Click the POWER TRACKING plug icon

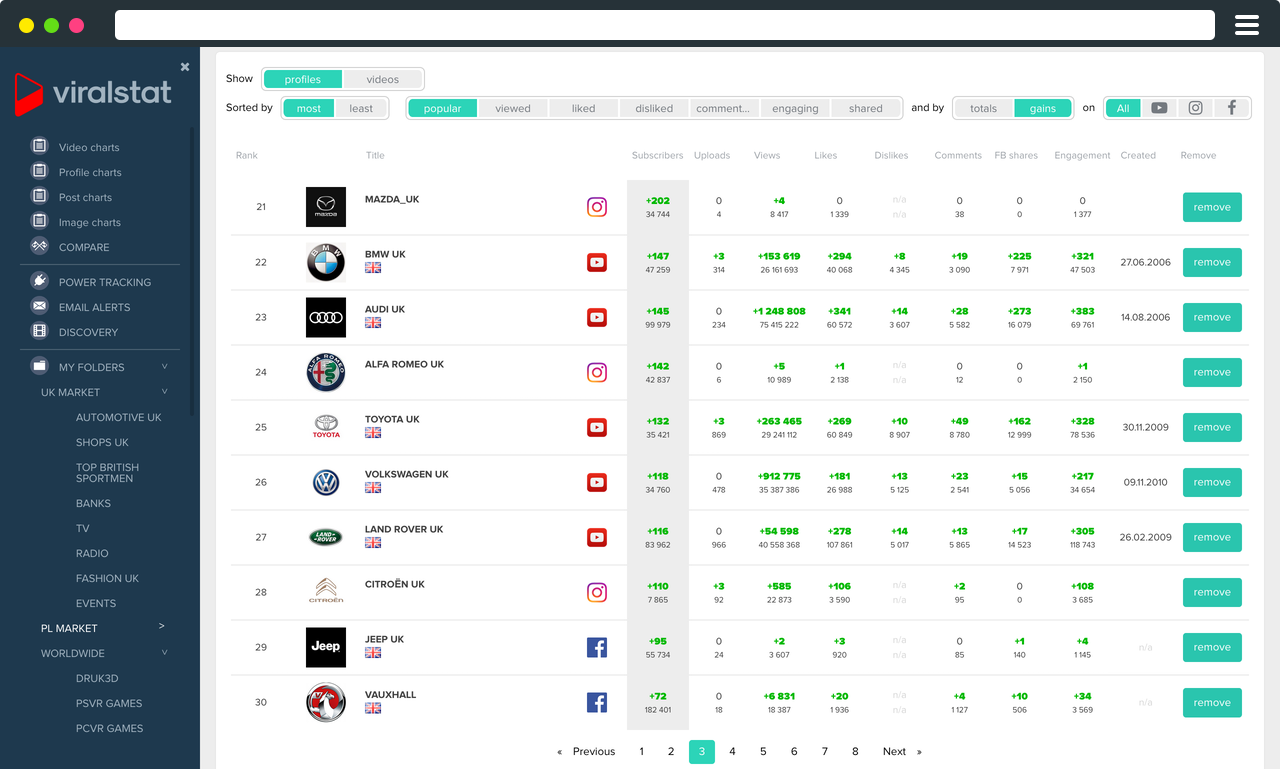click(x=40, y=281)
